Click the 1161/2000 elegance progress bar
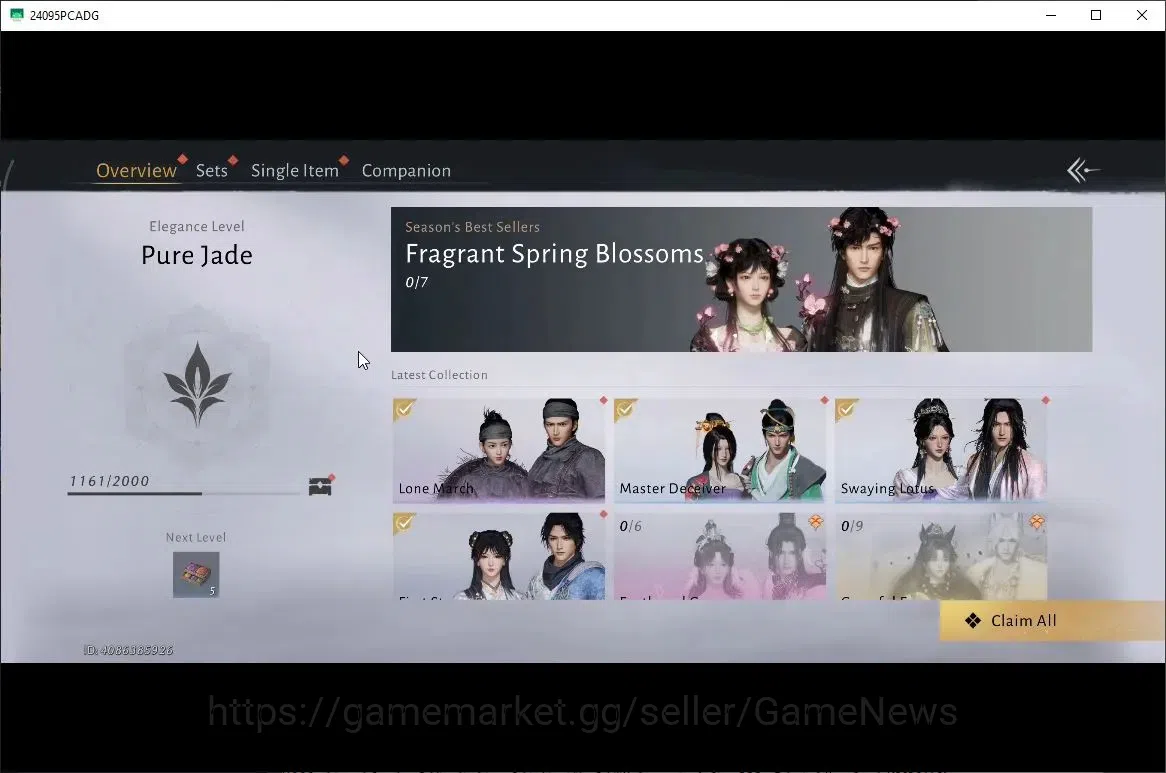The width and height of the screenshot is (1166, 773). click(x=184, y=493)
